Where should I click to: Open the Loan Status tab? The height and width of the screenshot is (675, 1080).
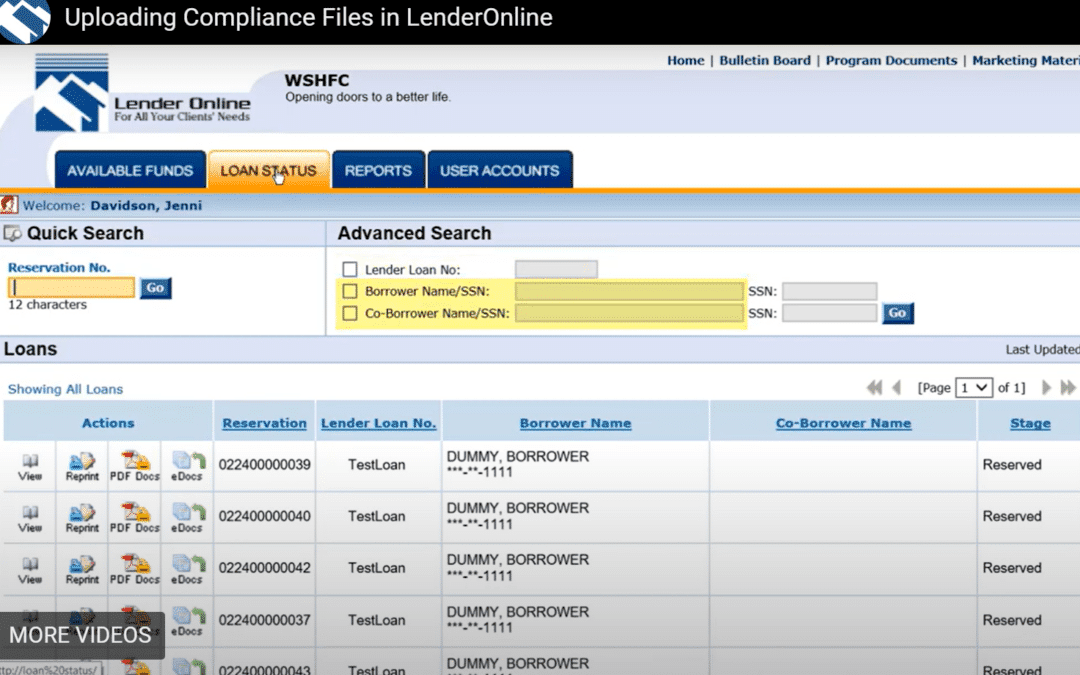click(x=269, y=170)
